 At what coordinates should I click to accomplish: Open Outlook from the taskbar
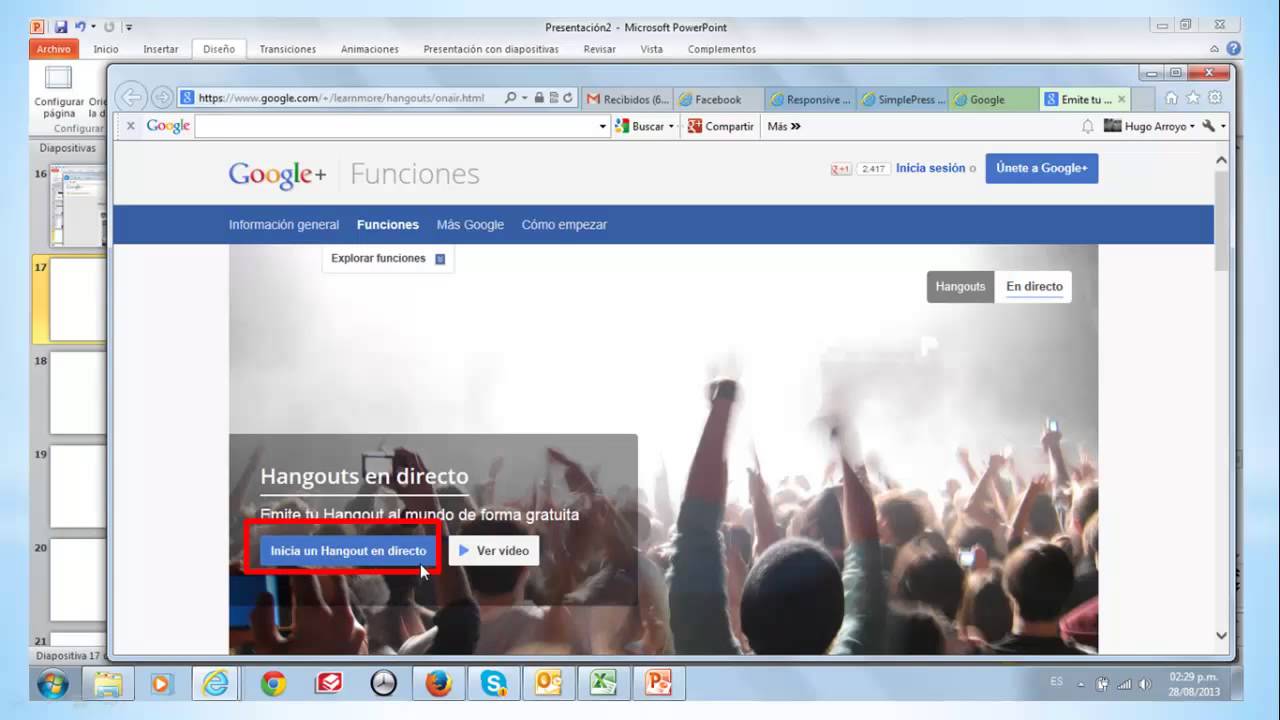coord(549,684)
